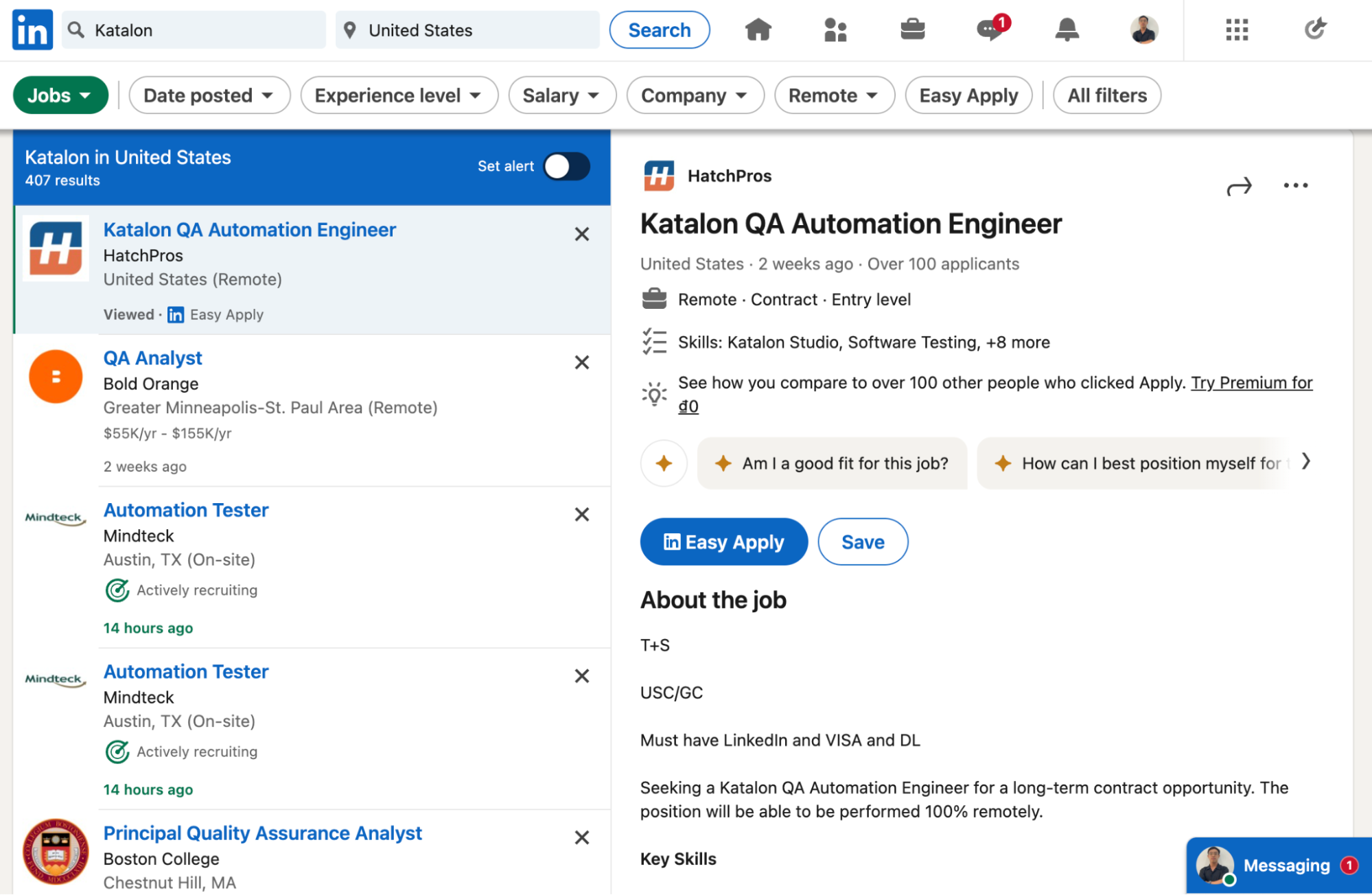1372x895 pixels.
Task: Click '$55K/yr - $155K/yr' salary text
Action: click(167, 433)
